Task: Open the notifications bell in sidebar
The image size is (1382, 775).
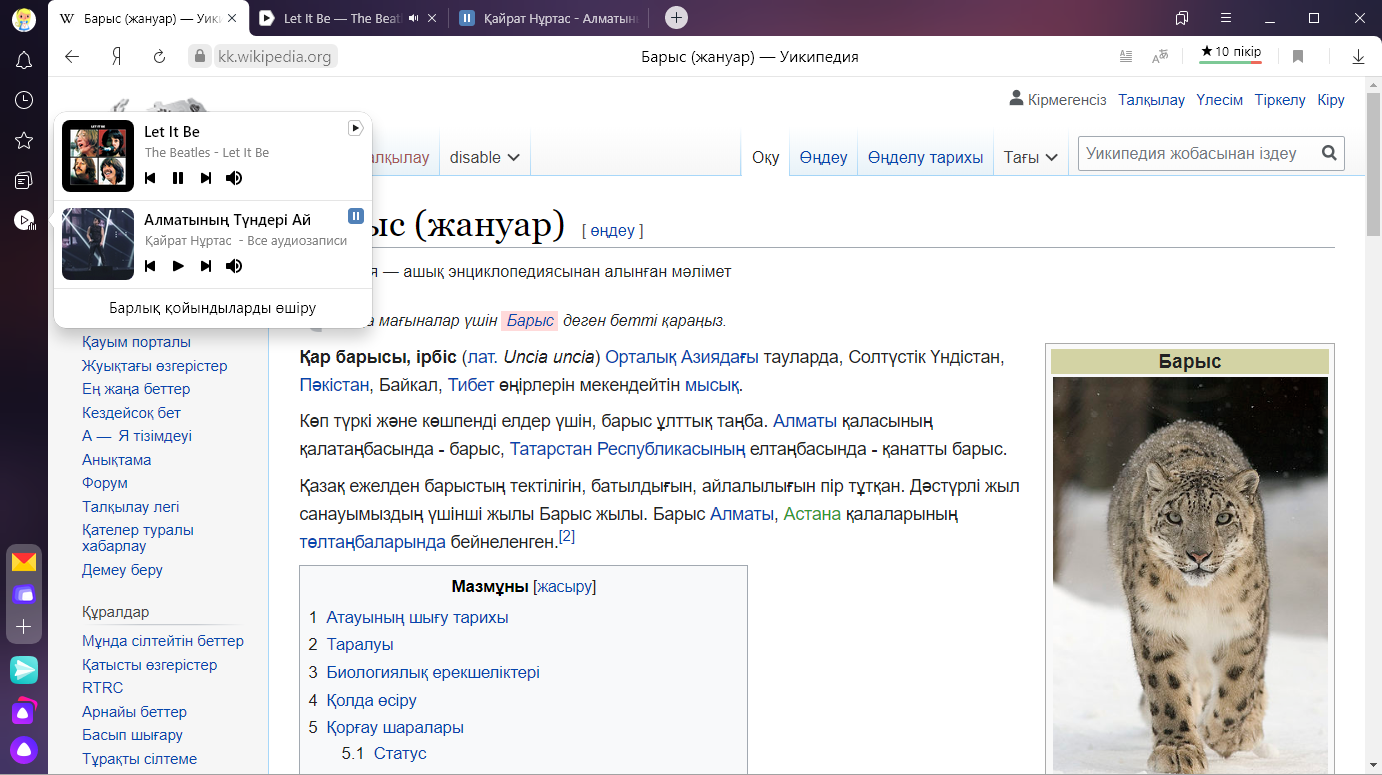Action: coord(24,60)
